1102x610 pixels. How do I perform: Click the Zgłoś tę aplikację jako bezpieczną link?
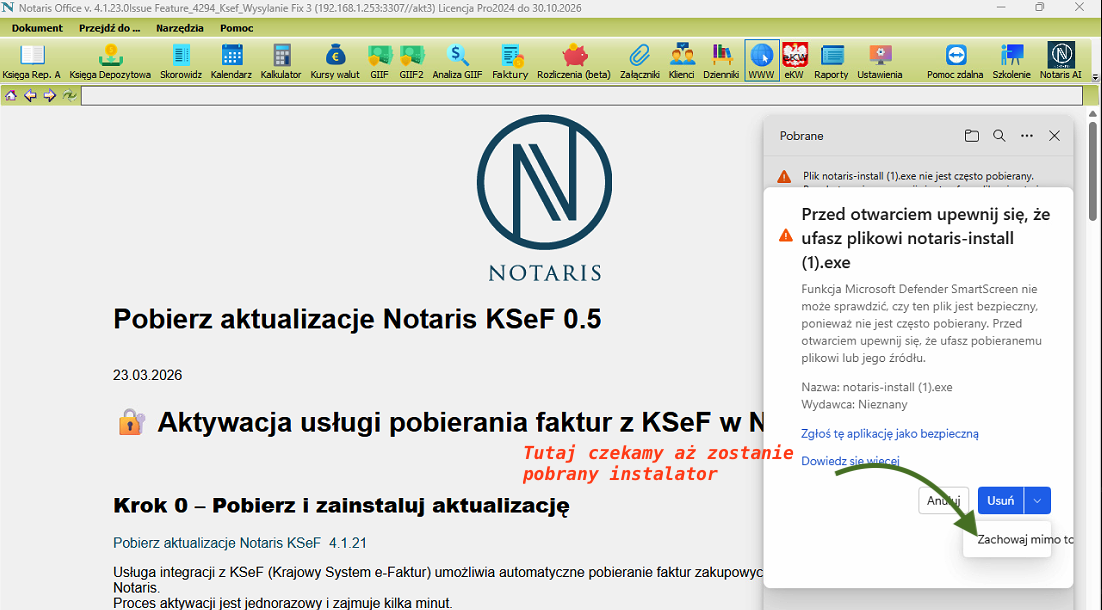click(889, 434)
